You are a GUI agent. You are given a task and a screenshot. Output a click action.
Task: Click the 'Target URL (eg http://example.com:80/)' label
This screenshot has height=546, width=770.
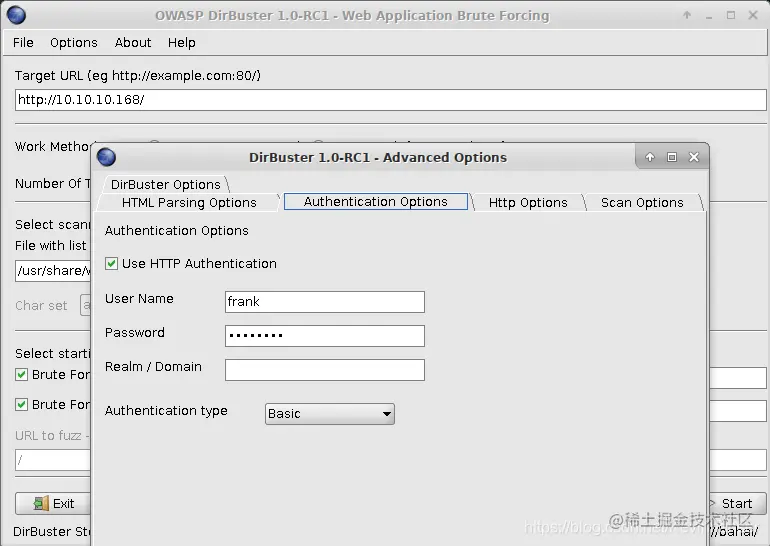tap(138, 76)
